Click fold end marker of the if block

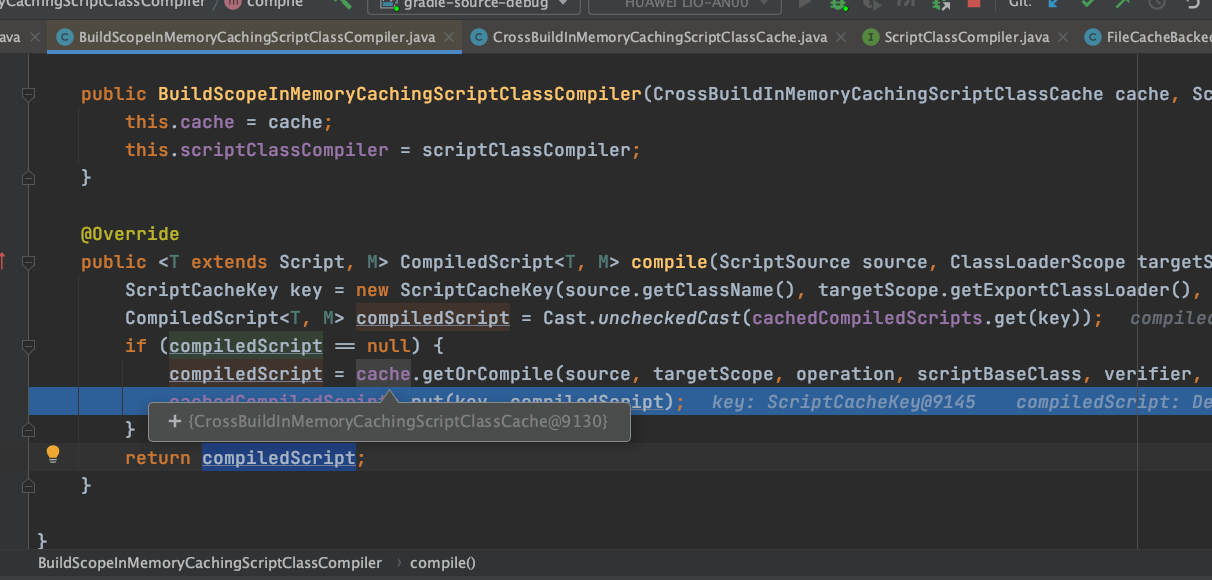point(28,430)
